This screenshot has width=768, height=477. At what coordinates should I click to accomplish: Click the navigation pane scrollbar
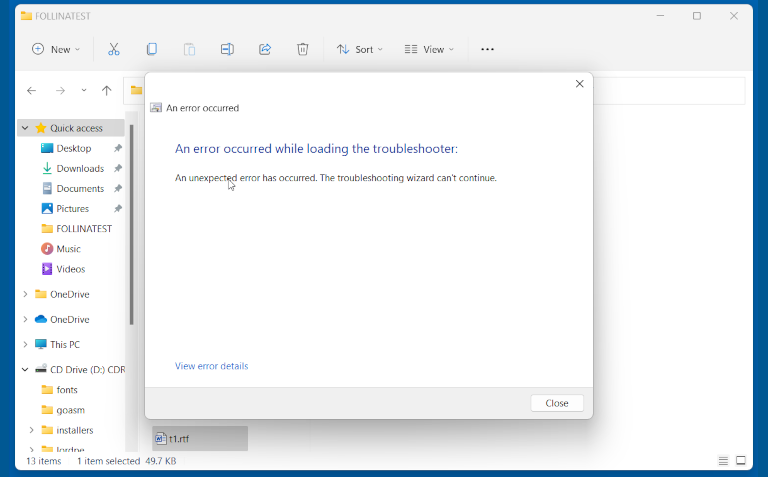click(x=131, y=224)
